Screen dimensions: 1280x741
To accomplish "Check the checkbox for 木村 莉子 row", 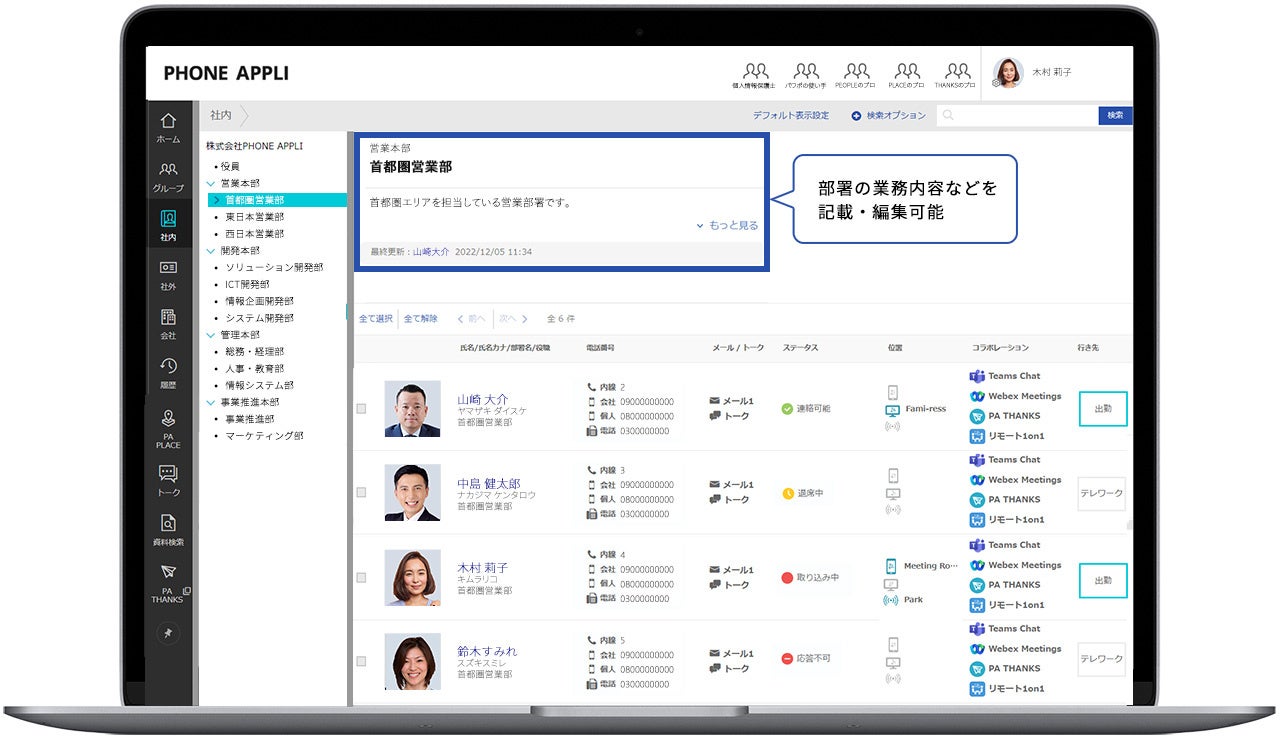I will [x=361, y=577].
